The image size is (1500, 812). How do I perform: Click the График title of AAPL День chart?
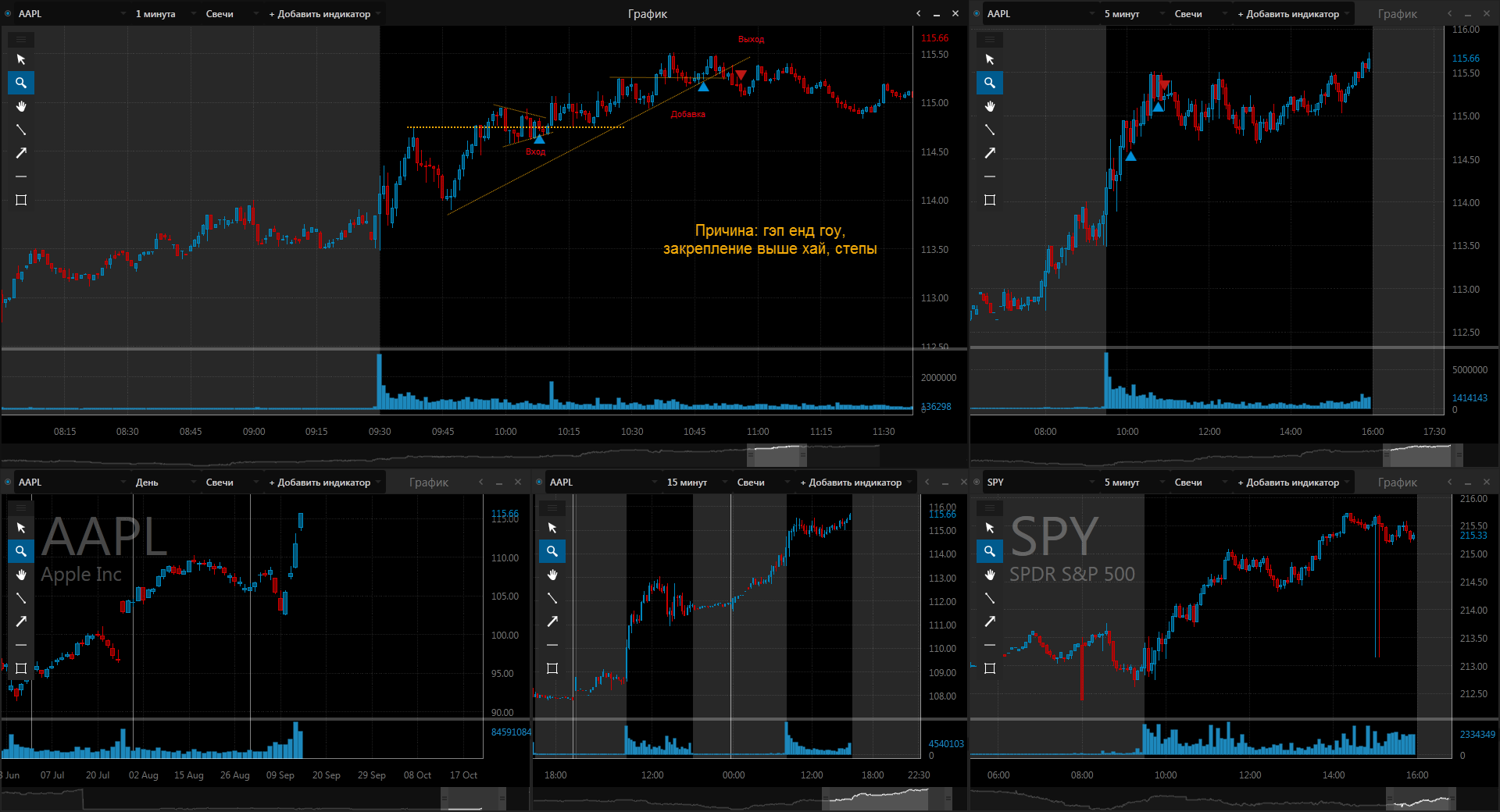pyautogui.click(x=429, y=482)
